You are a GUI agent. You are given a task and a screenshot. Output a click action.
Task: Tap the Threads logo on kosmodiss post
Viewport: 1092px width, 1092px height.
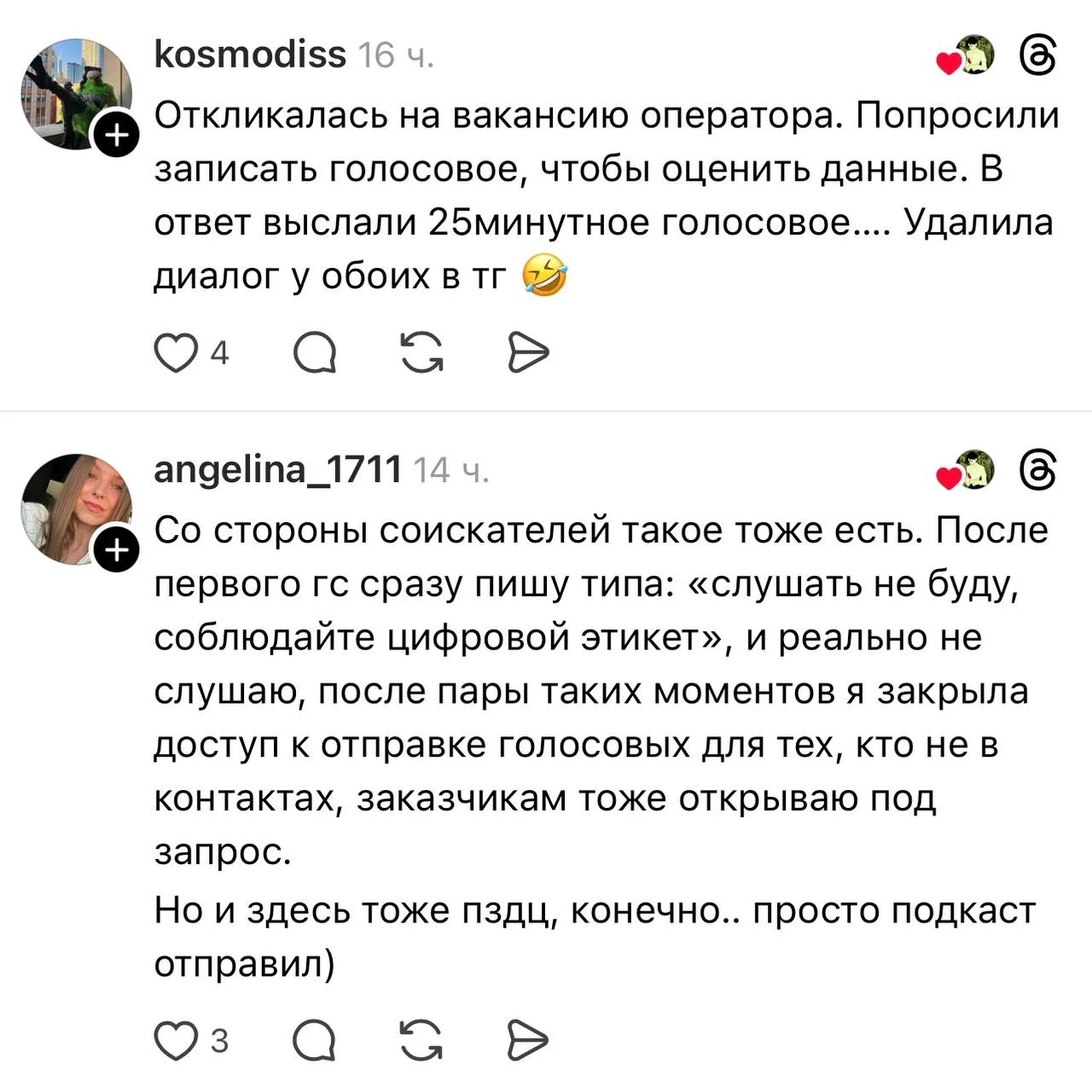point(1038,56)
